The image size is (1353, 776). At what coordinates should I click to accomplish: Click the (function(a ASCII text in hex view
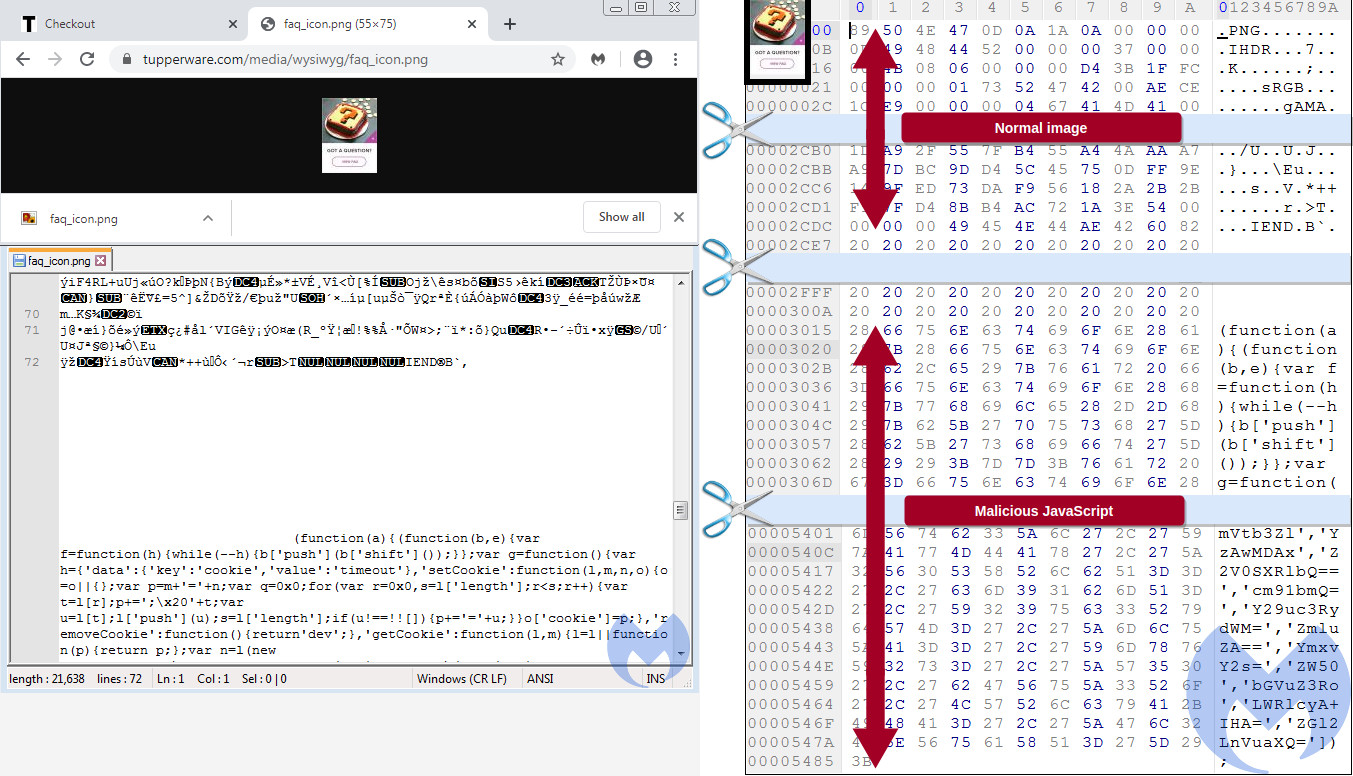[x=1279, y=330]
